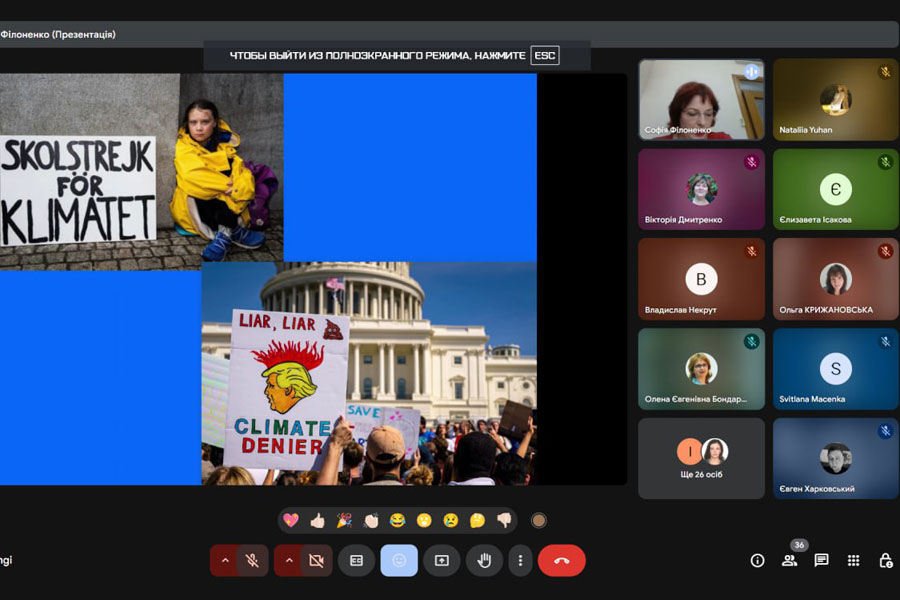Image resolution: width=900 pixels, height=600 pixels.
Task: Raise your hand
Action: pyautogui.click(x=484, y=560)
